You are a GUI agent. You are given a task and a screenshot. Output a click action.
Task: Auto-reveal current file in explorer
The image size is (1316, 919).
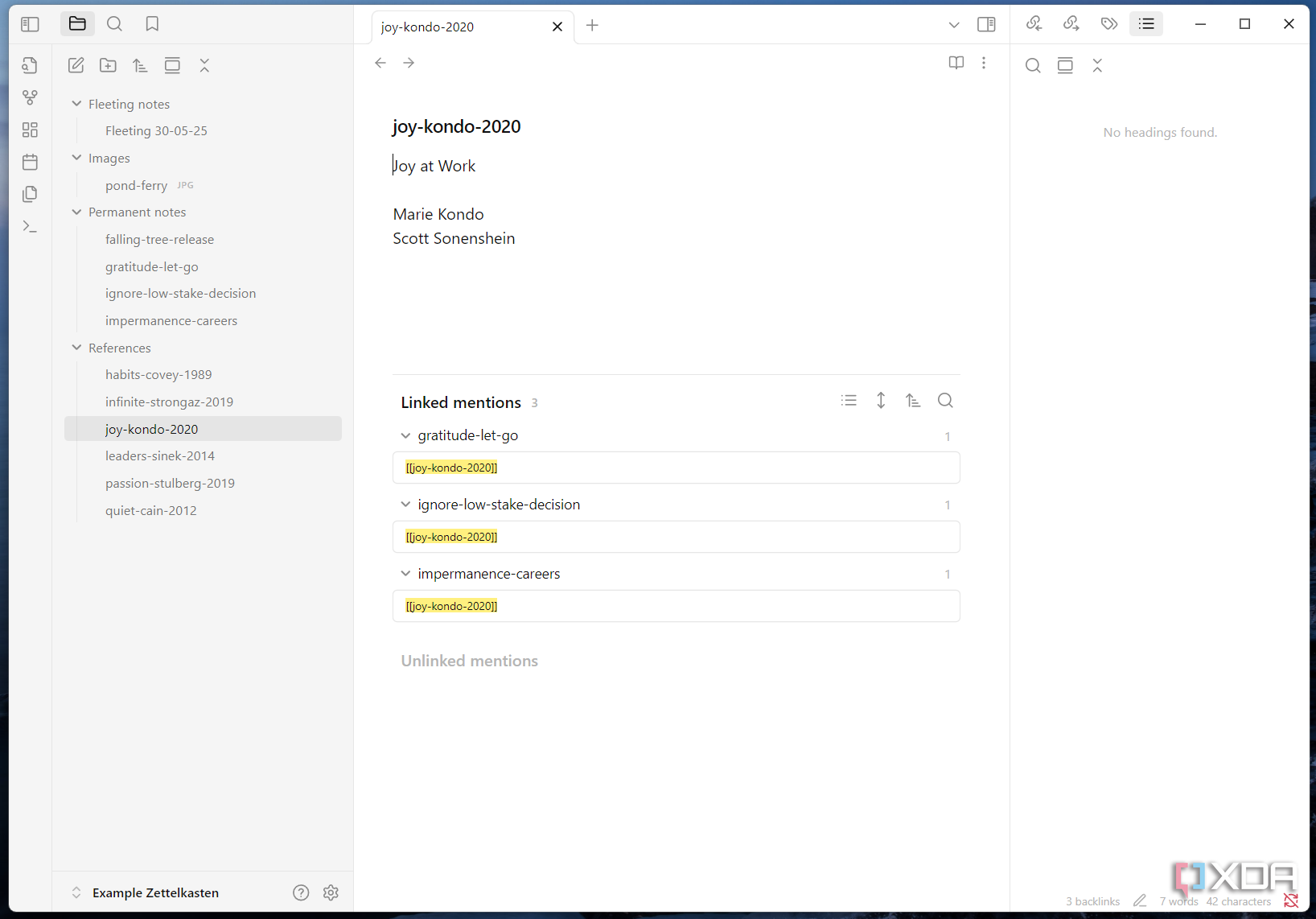(x=172, y=65)
